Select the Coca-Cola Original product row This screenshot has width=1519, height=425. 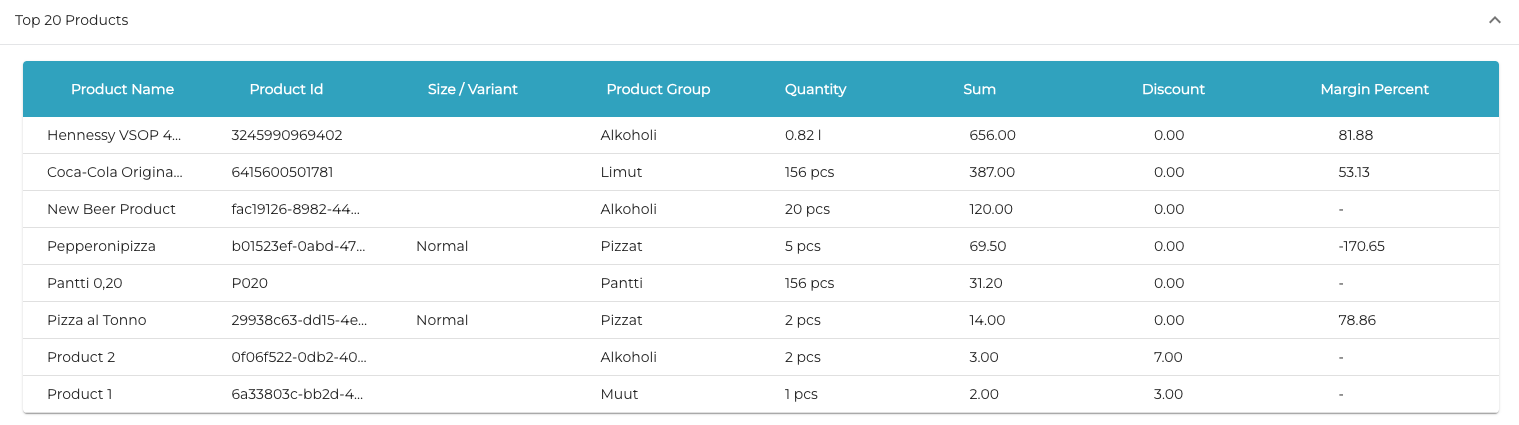pos(115,172)
